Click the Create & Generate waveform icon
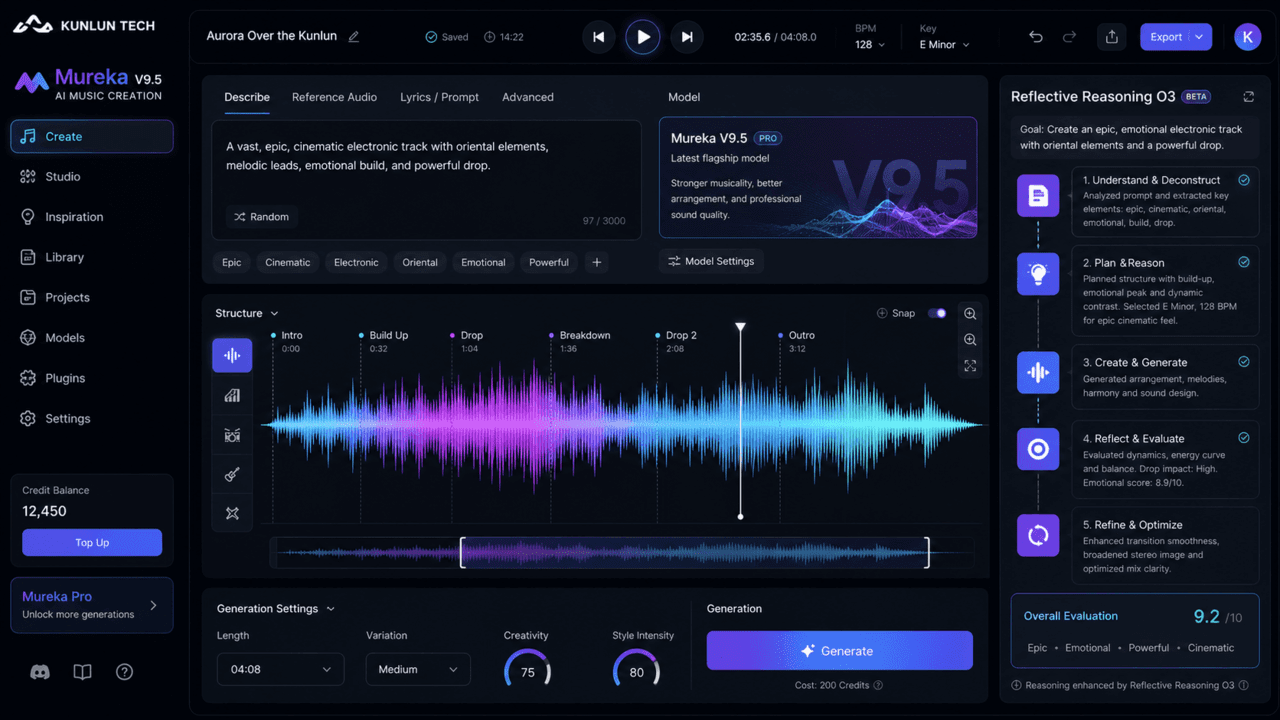The height and width of the screenshot is (720, 1280). coord(1038,373)
